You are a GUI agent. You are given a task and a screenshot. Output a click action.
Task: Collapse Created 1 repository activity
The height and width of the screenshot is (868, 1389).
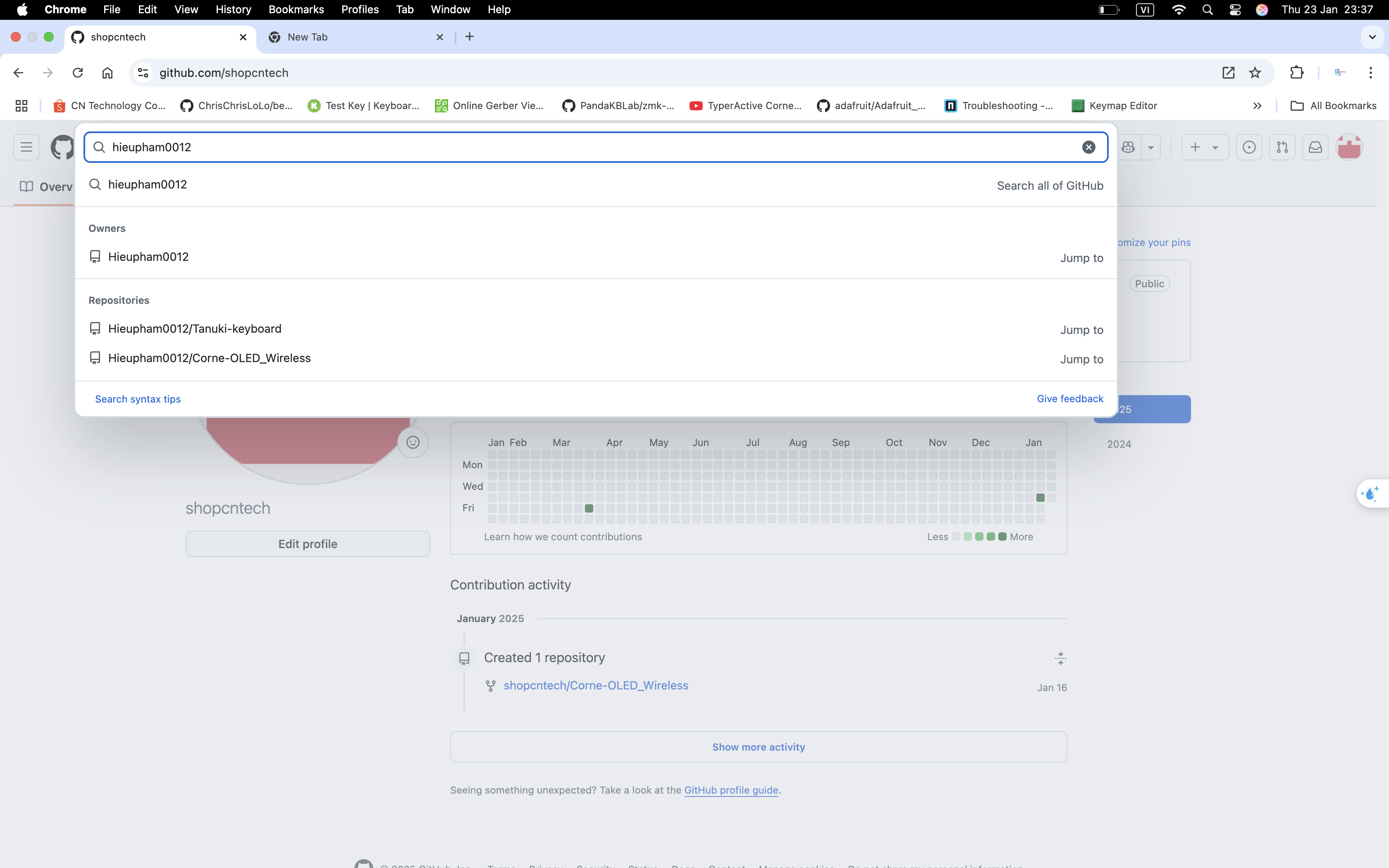(1060, 658)
